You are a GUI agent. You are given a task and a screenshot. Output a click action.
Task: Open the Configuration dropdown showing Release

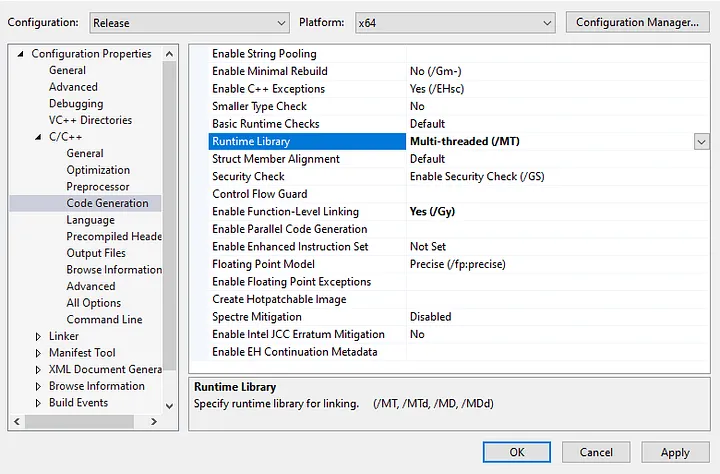pyautogui.click(x=188, y=22)
